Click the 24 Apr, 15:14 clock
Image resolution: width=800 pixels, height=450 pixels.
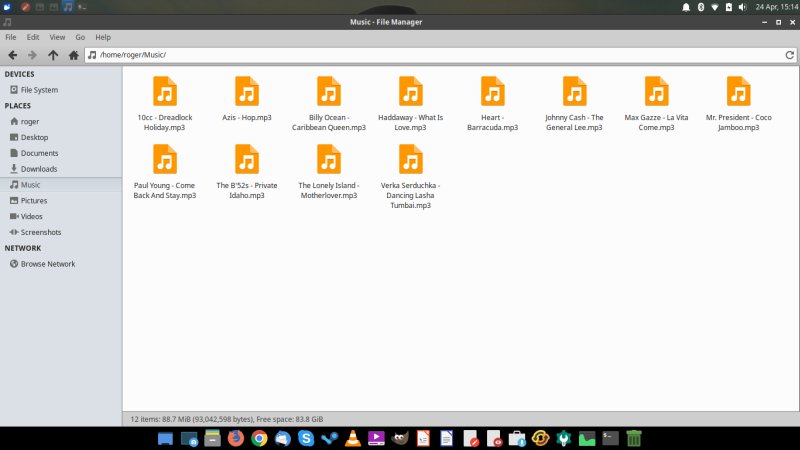777,7
